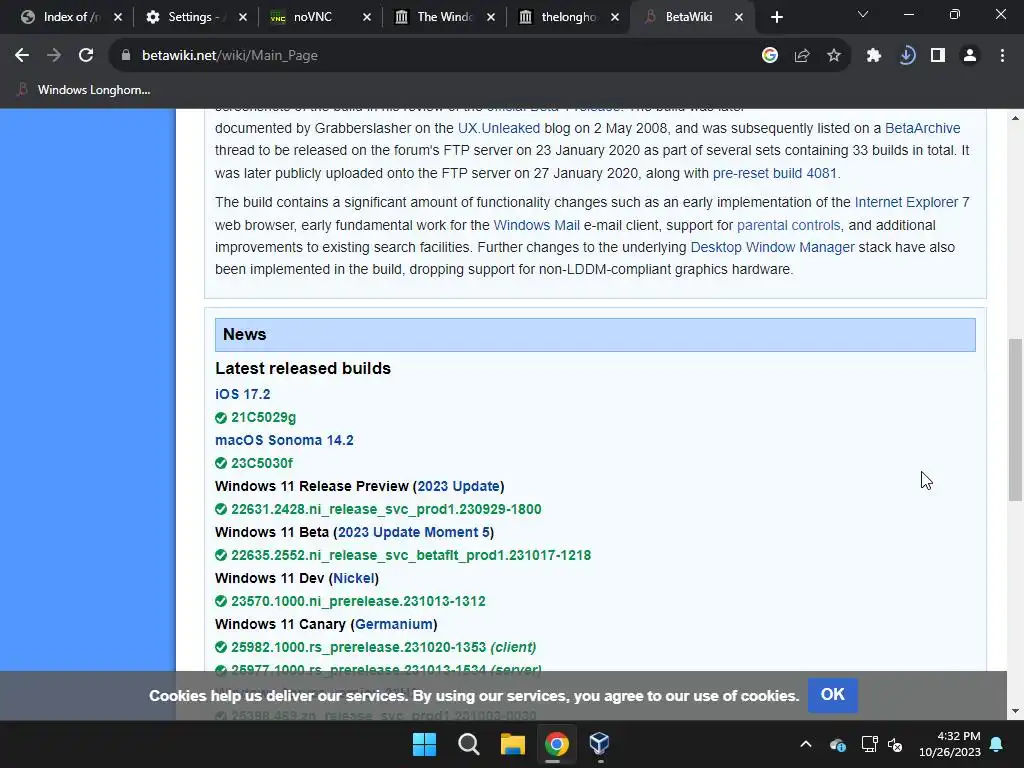Open tab search chevron in title bar

coord(863,14)
